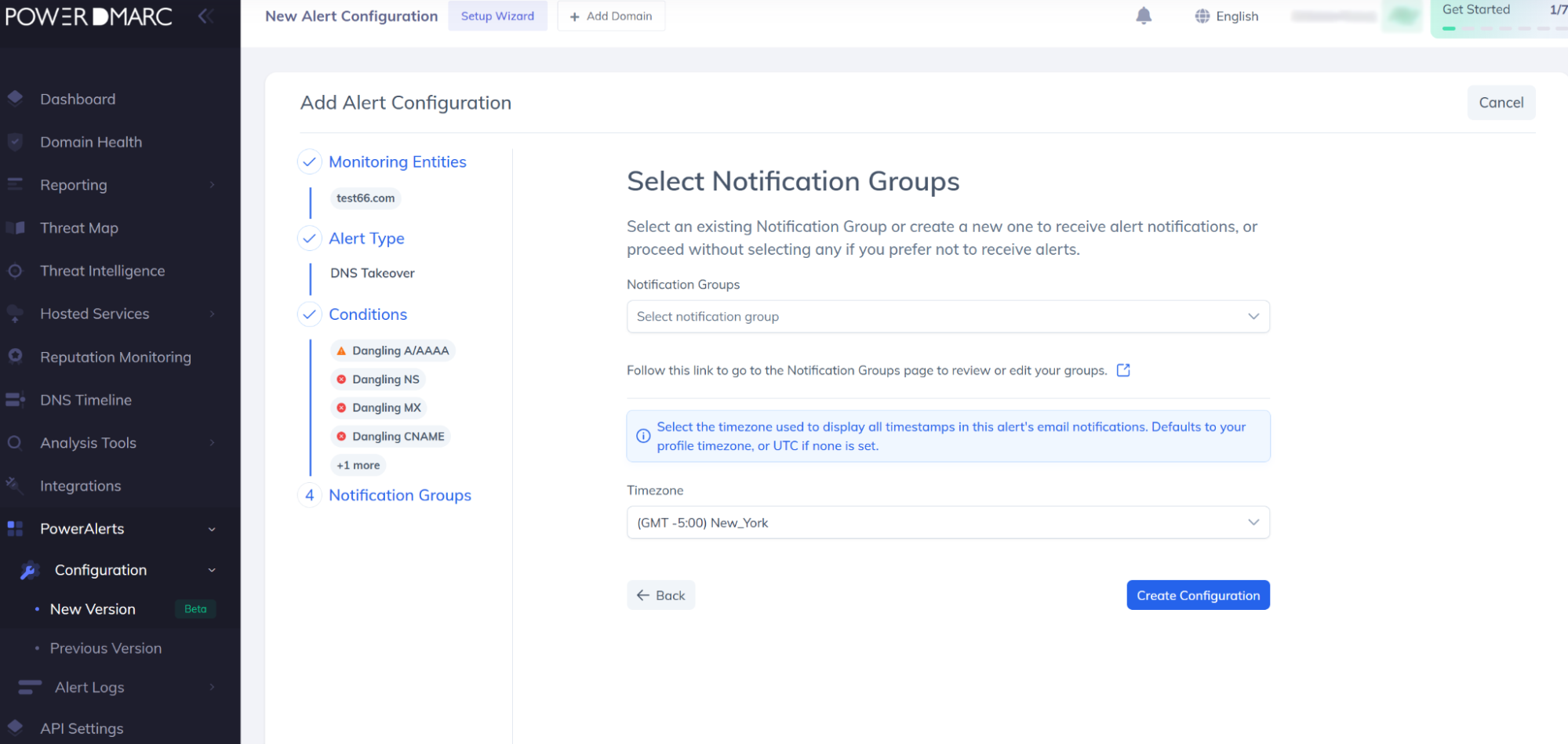1568x744 pixels.
Task: Open Previous Version menu item
Action: coord(106,648)
